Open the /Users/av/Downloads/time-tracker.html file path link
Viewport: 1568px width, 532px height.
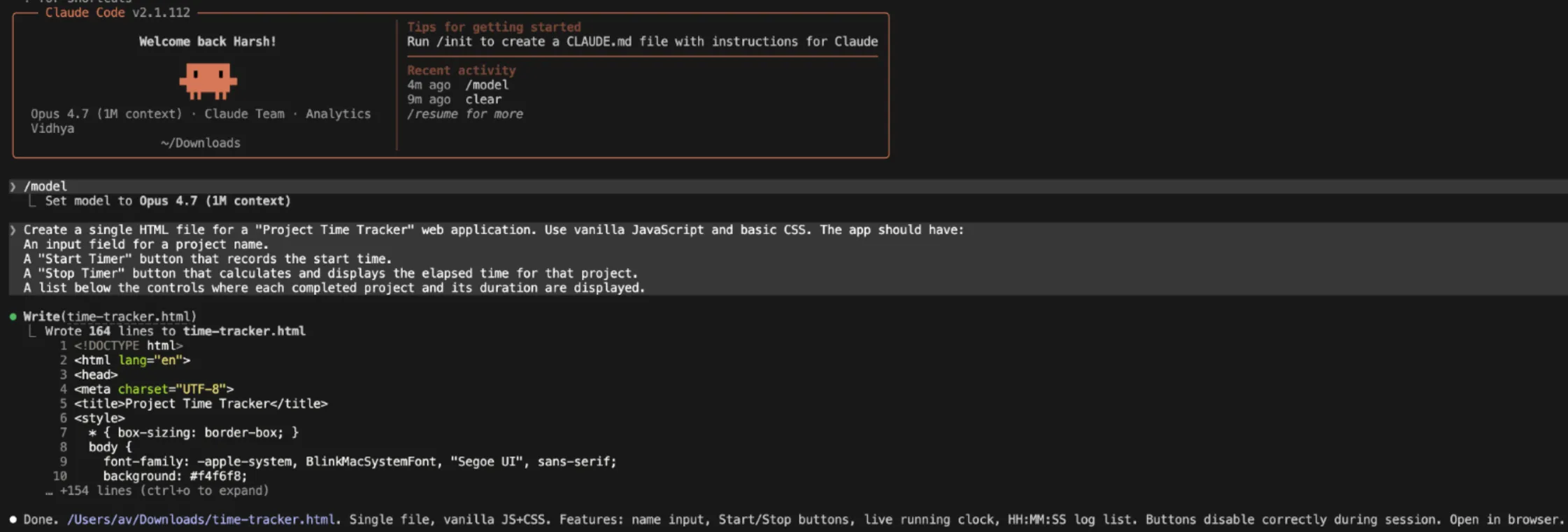coord(201,519)
